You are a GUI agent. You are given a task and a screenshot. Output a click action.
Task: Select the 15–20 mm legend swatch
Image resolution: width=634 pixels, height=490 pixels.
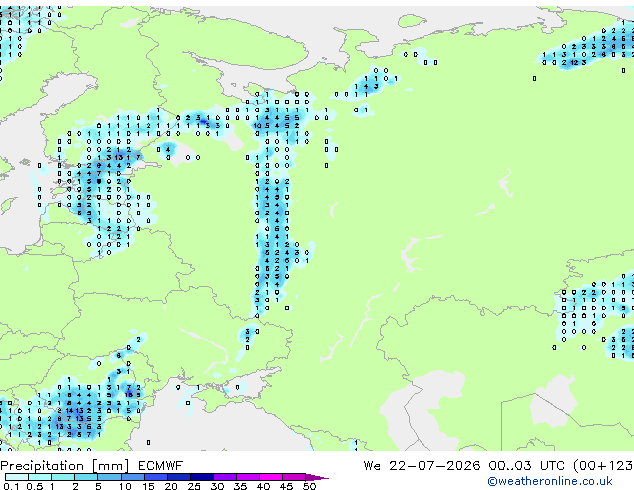tap(155, 477)
